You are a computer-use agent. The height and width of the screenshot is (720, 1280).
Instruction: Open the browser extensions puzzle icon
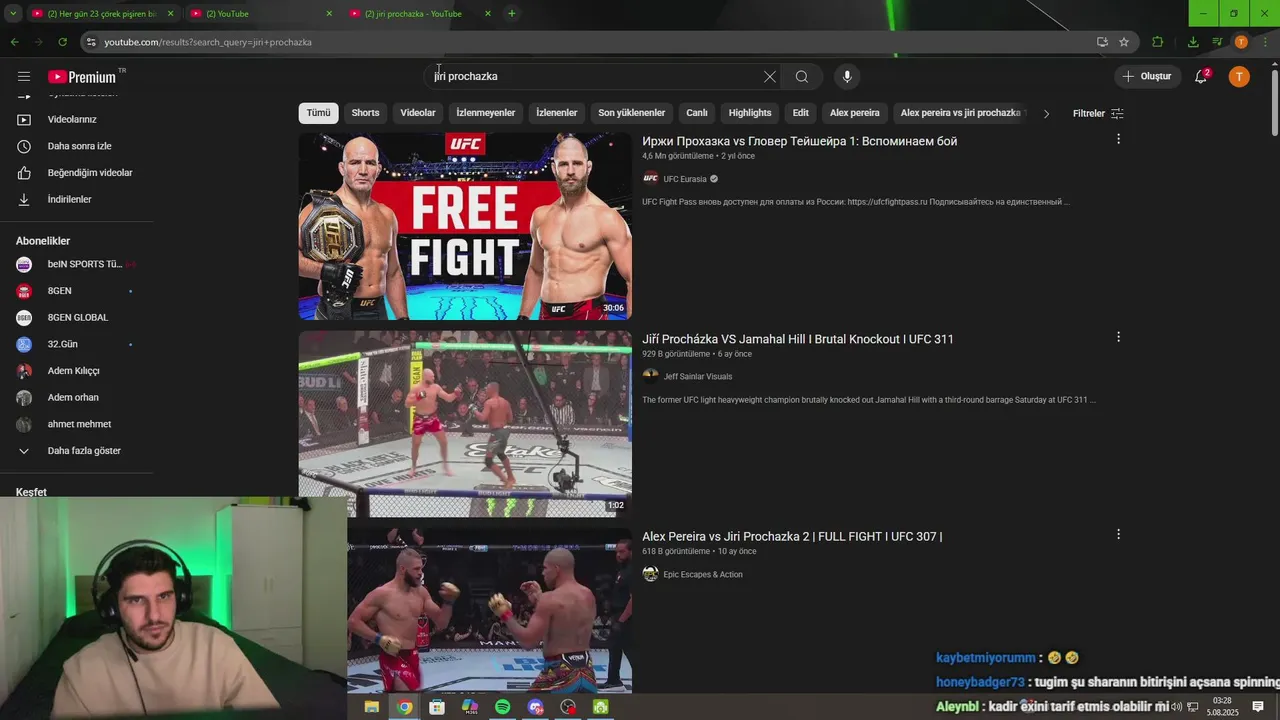(1158, 42)
